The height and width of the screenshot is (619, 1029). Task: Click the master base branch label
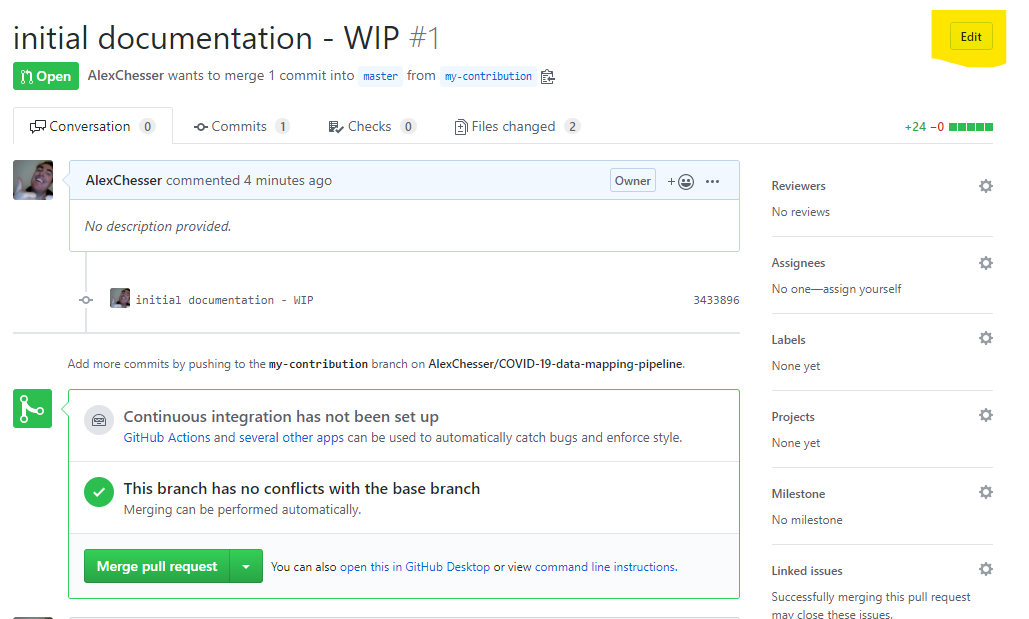click(x=381, y=76)
